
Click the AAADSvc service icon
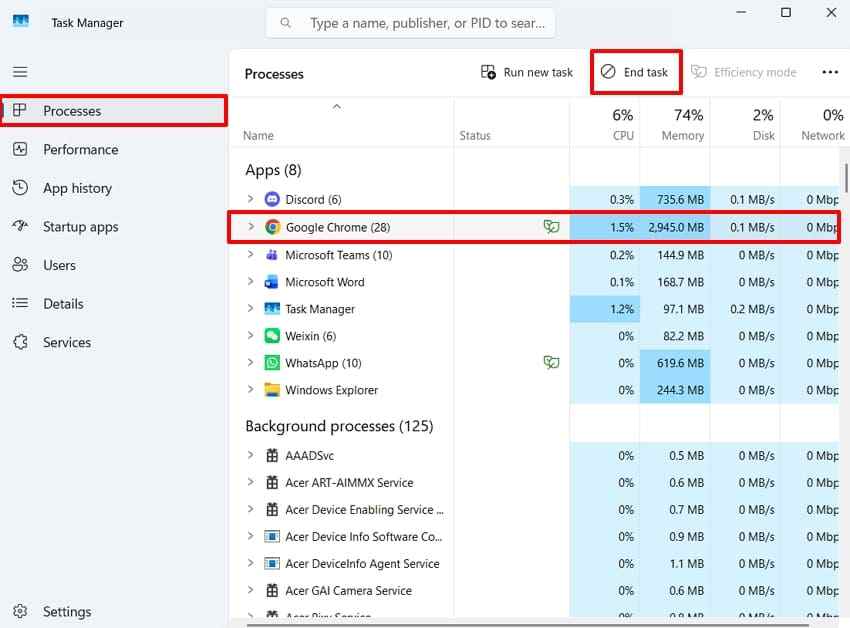click(272, 456)
